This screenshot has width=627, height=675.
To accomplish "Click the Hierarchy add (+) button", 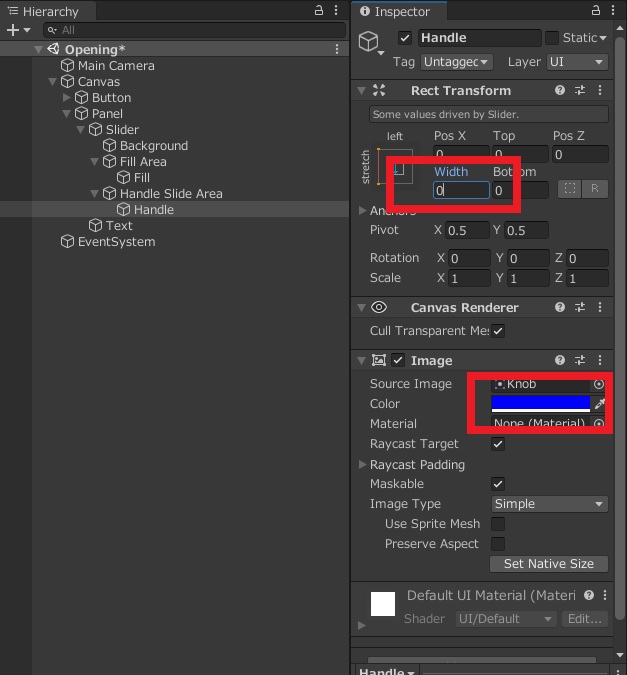I will pos(13,30).
